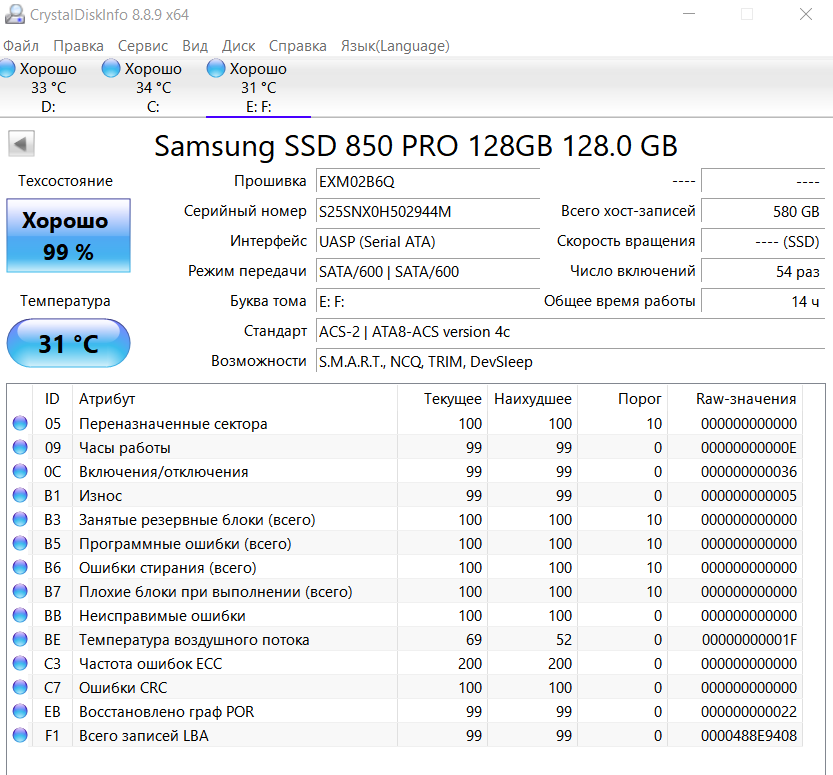Screen dimensions: 833x775
Task: Click the Raw-значения column header
Action: tap(746, 399)
